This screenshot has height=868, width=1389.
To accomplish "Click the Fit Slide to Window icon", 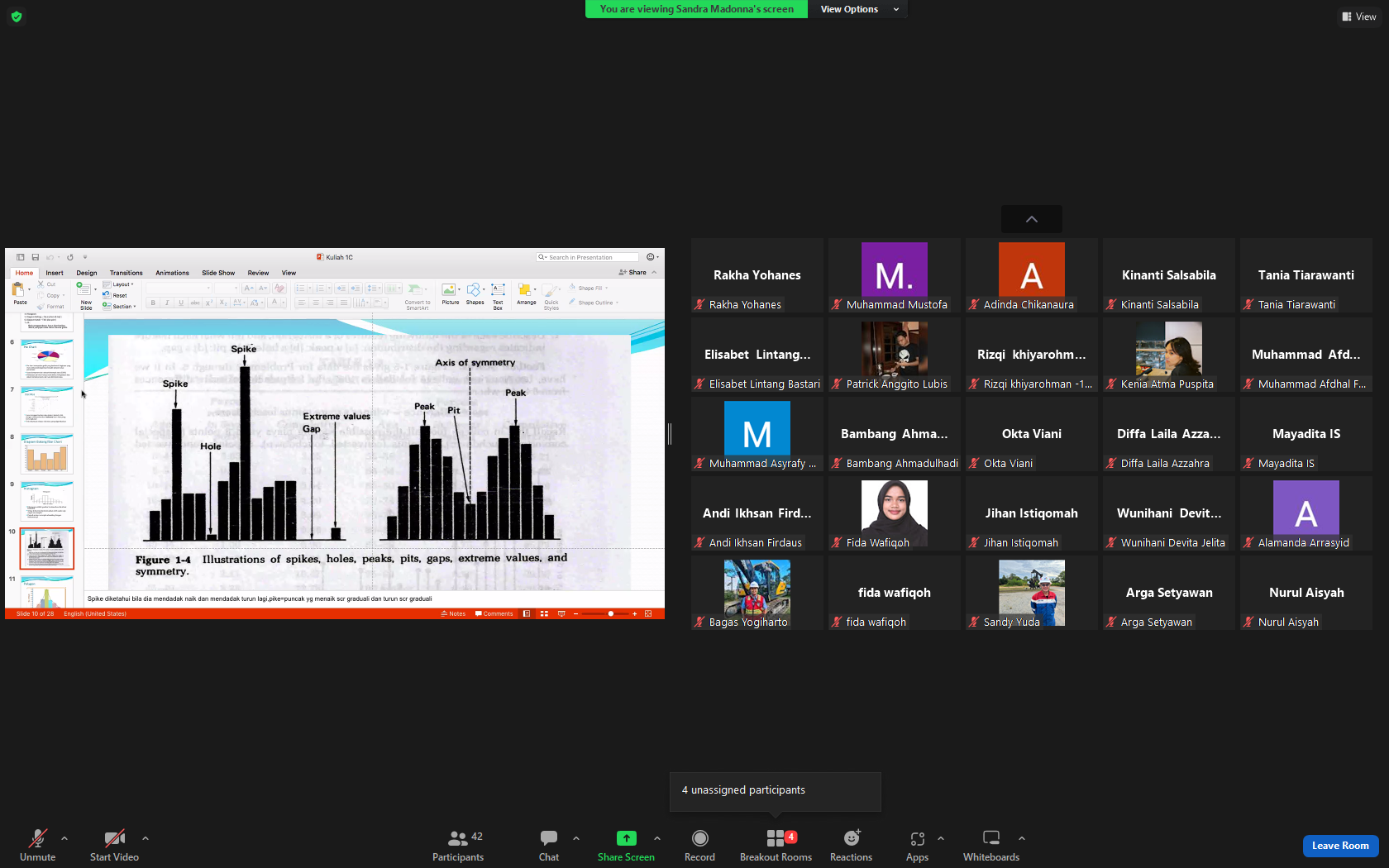I will click(648, 613).
